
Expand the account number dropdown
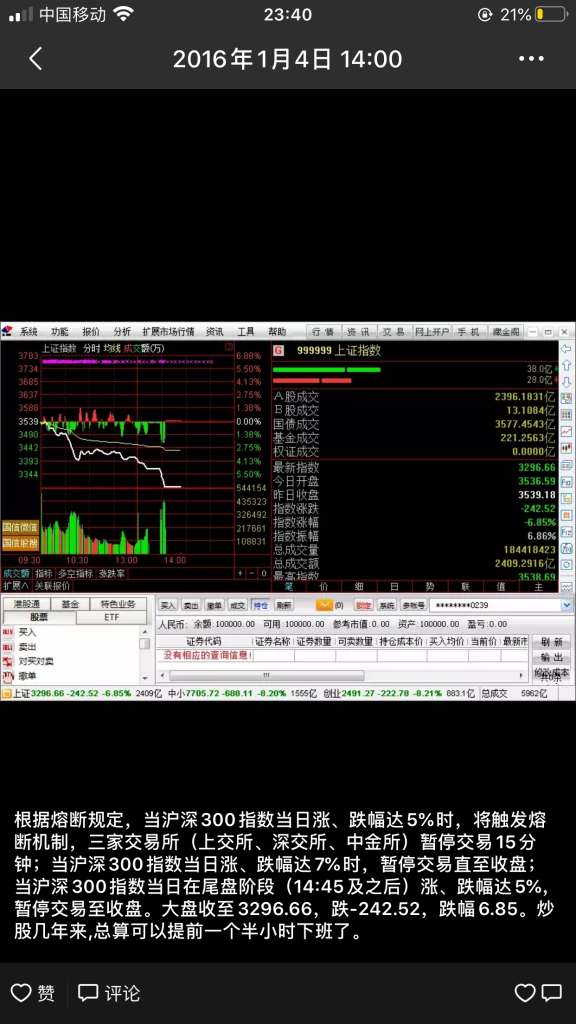566,605
